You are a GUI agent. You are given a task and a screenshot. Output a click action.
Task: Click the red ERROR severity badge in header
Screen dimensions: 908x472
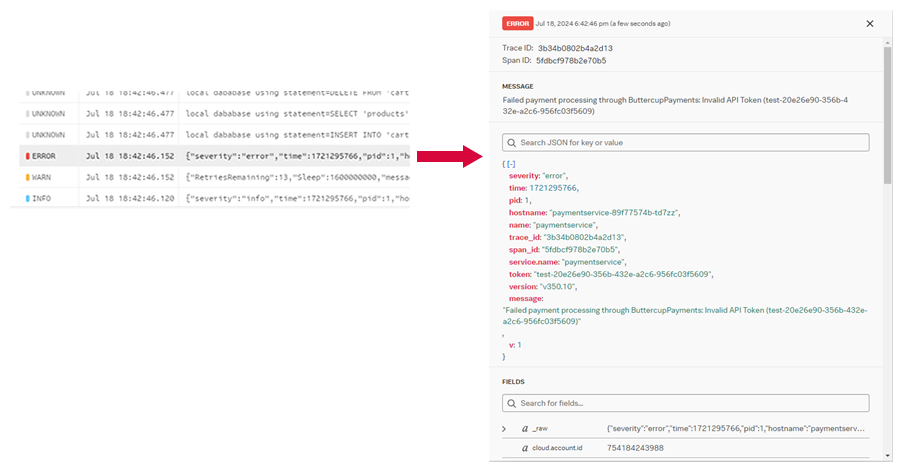pos(517,23)
